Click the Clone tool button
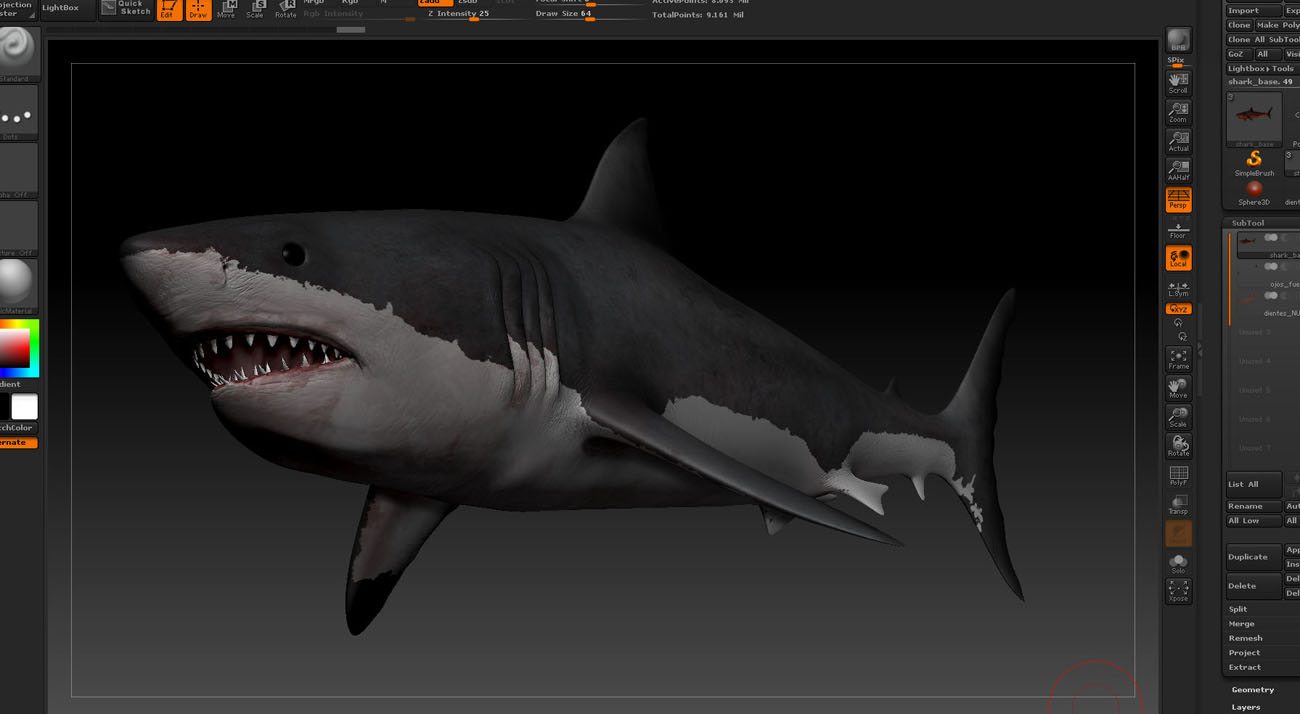1300x714 pixels. coord(1239,25)
